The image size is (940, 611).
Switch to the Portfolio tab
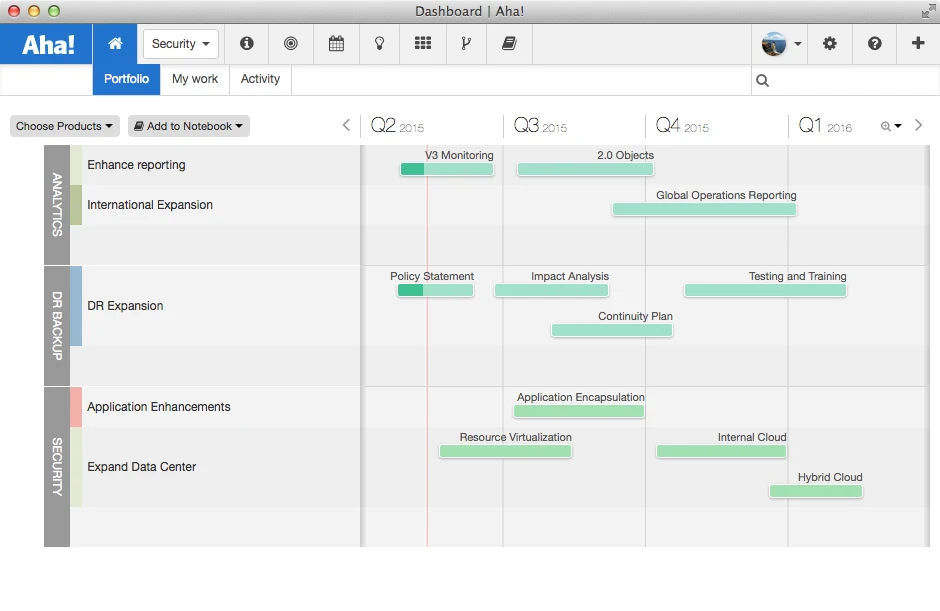(x=126, y=79)
